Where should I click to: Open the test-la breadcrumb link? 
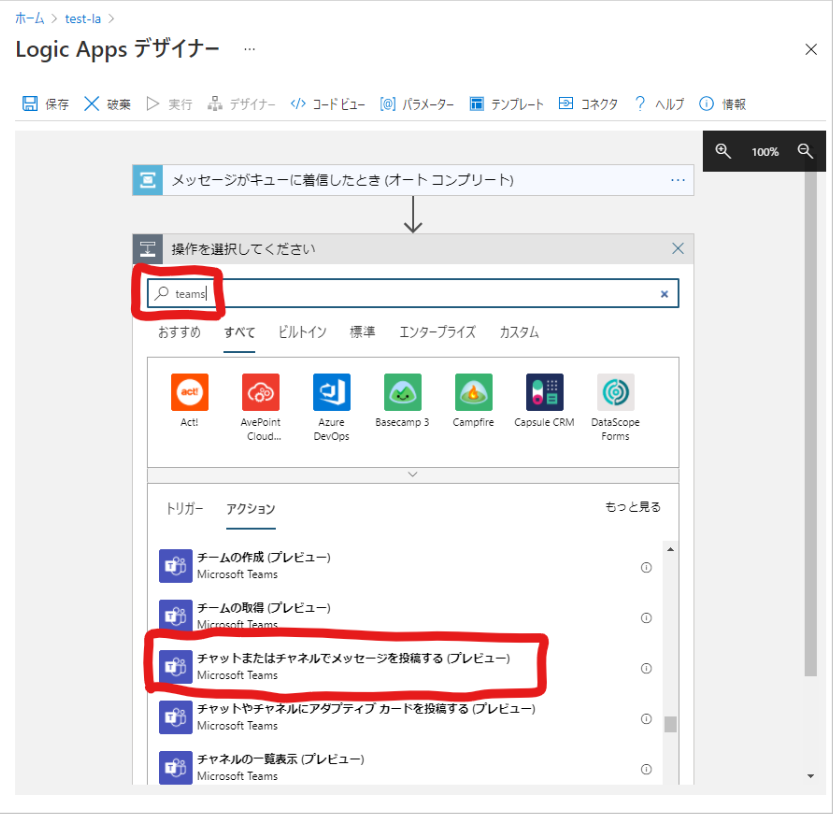click(83, 19)
